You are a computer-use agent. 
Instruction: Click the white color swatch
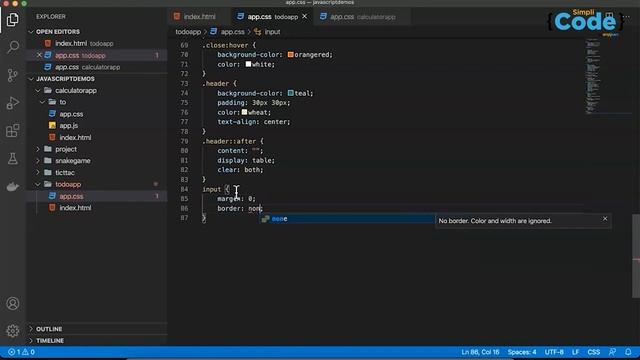(248, 64)
